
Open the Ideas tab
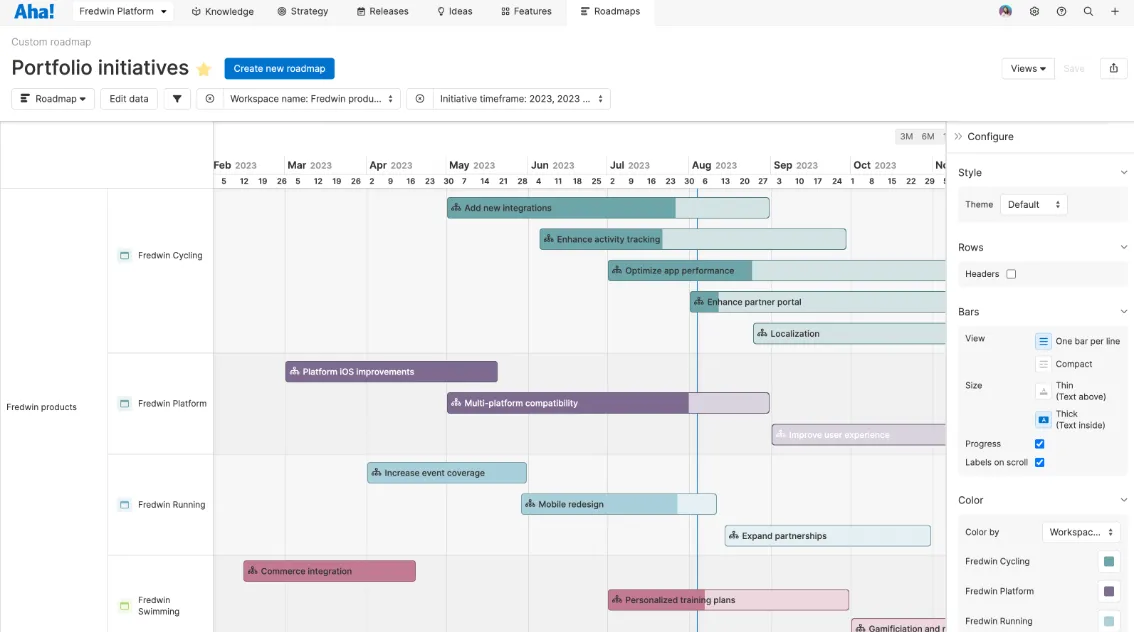coord(455,12)
